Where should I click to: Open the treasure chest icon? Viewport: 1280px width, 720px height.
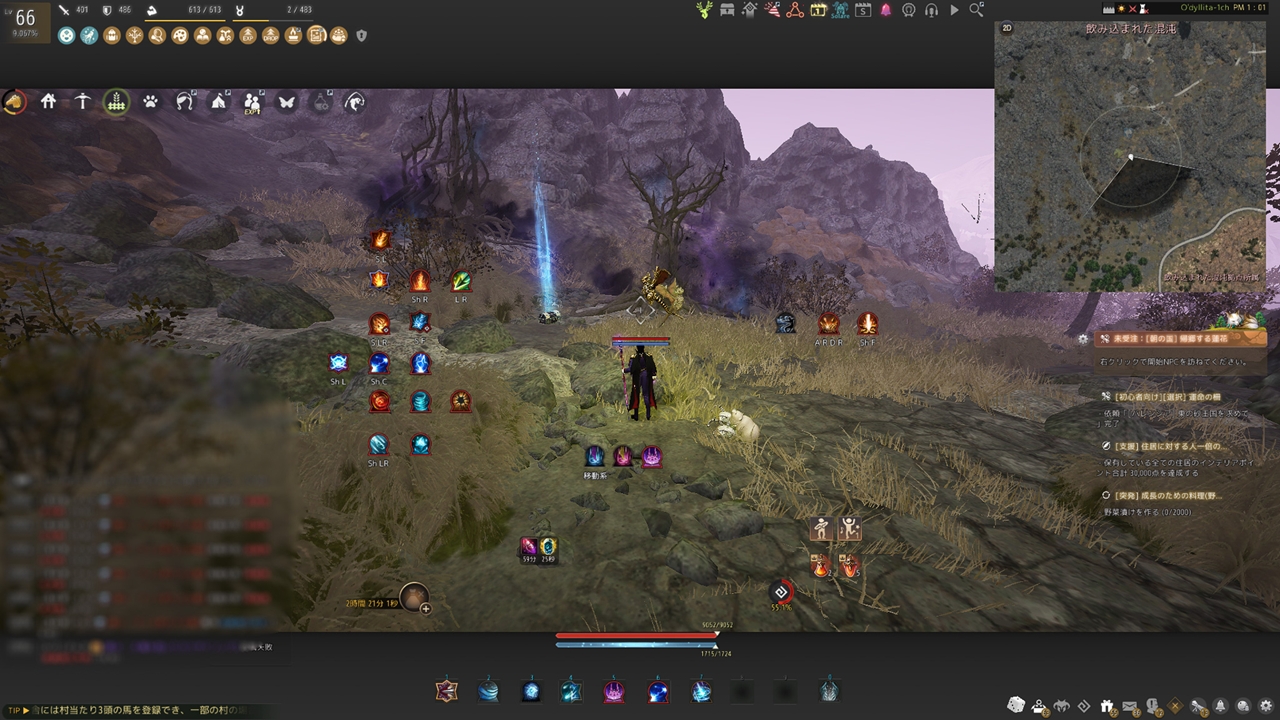click(726, 10)
